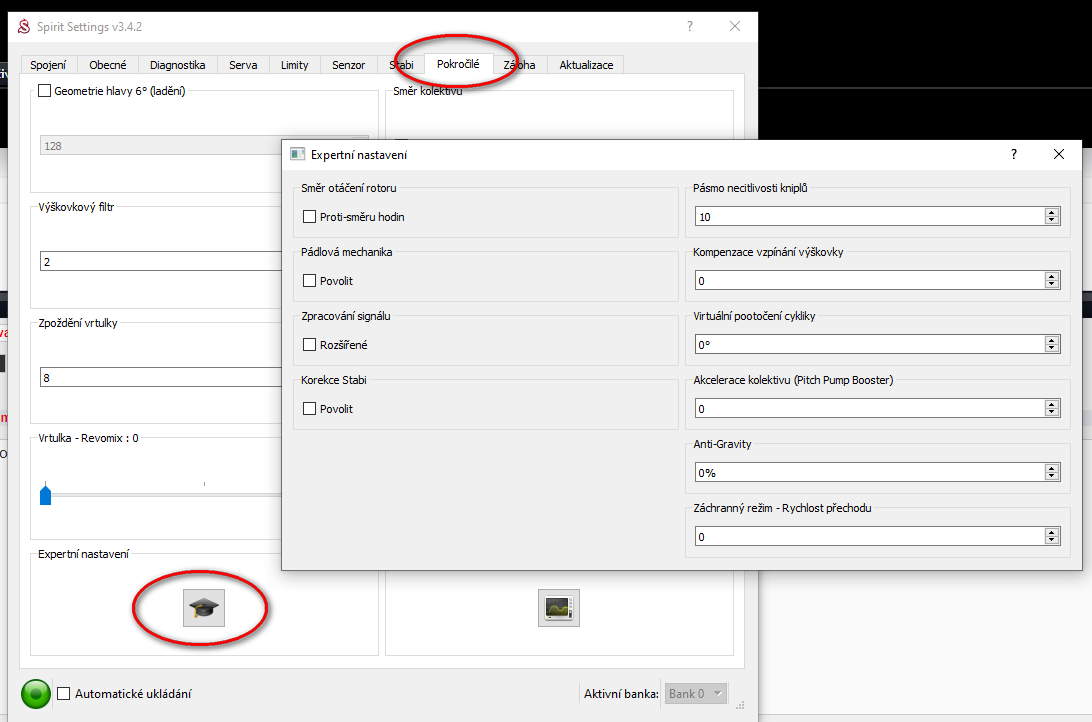Check Rozšířené signal processing option

point(310,345)
